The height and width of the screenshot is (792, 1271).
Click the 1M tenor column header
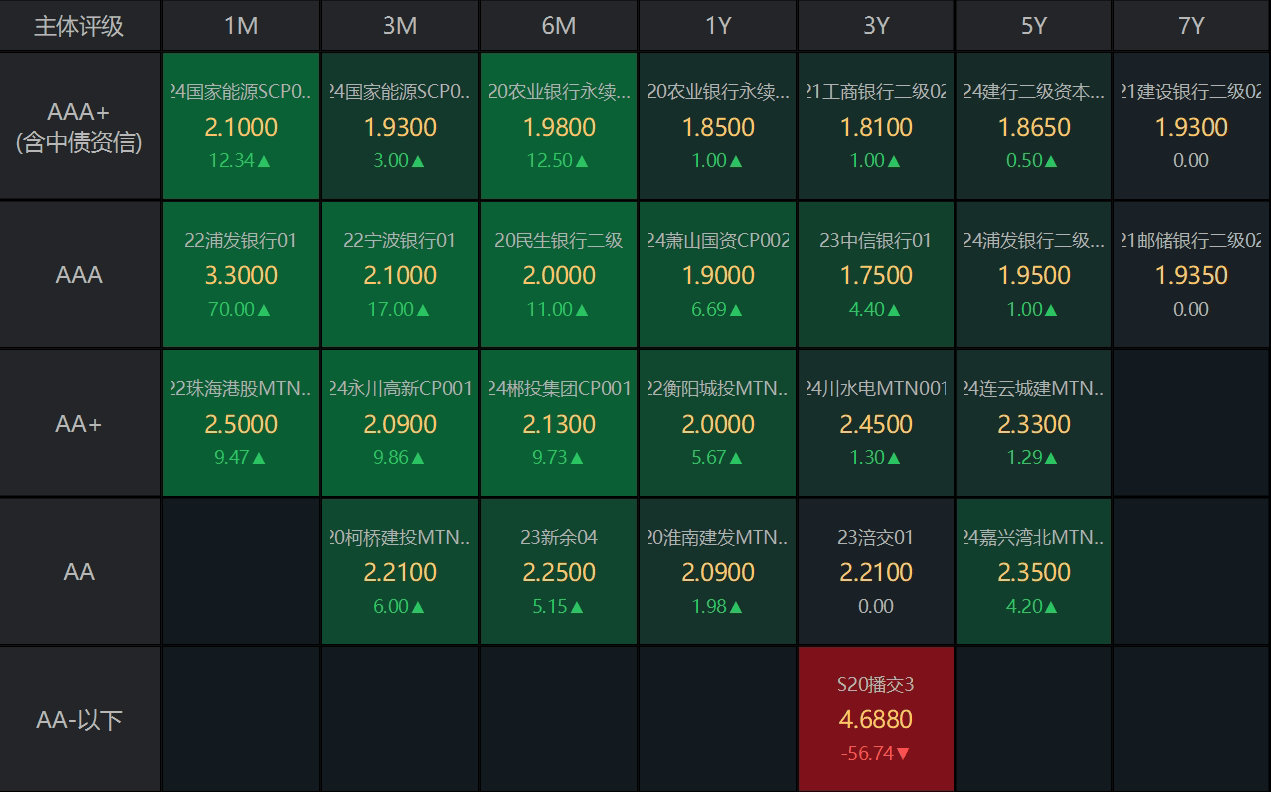(241, 26)
